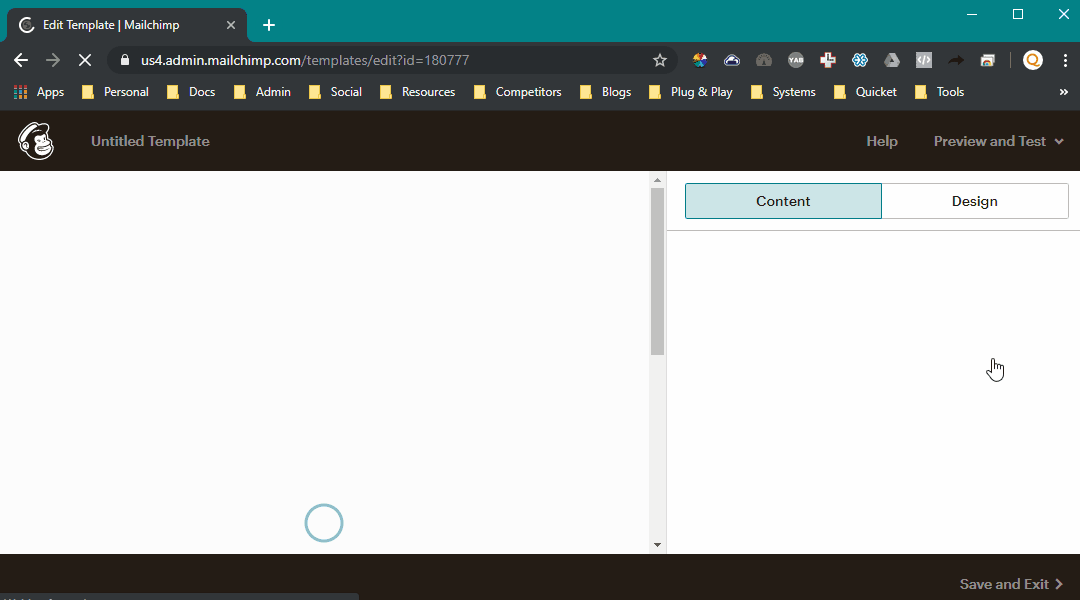Open the Help link
Viewport: 1080px width, 600px height.
882,141
